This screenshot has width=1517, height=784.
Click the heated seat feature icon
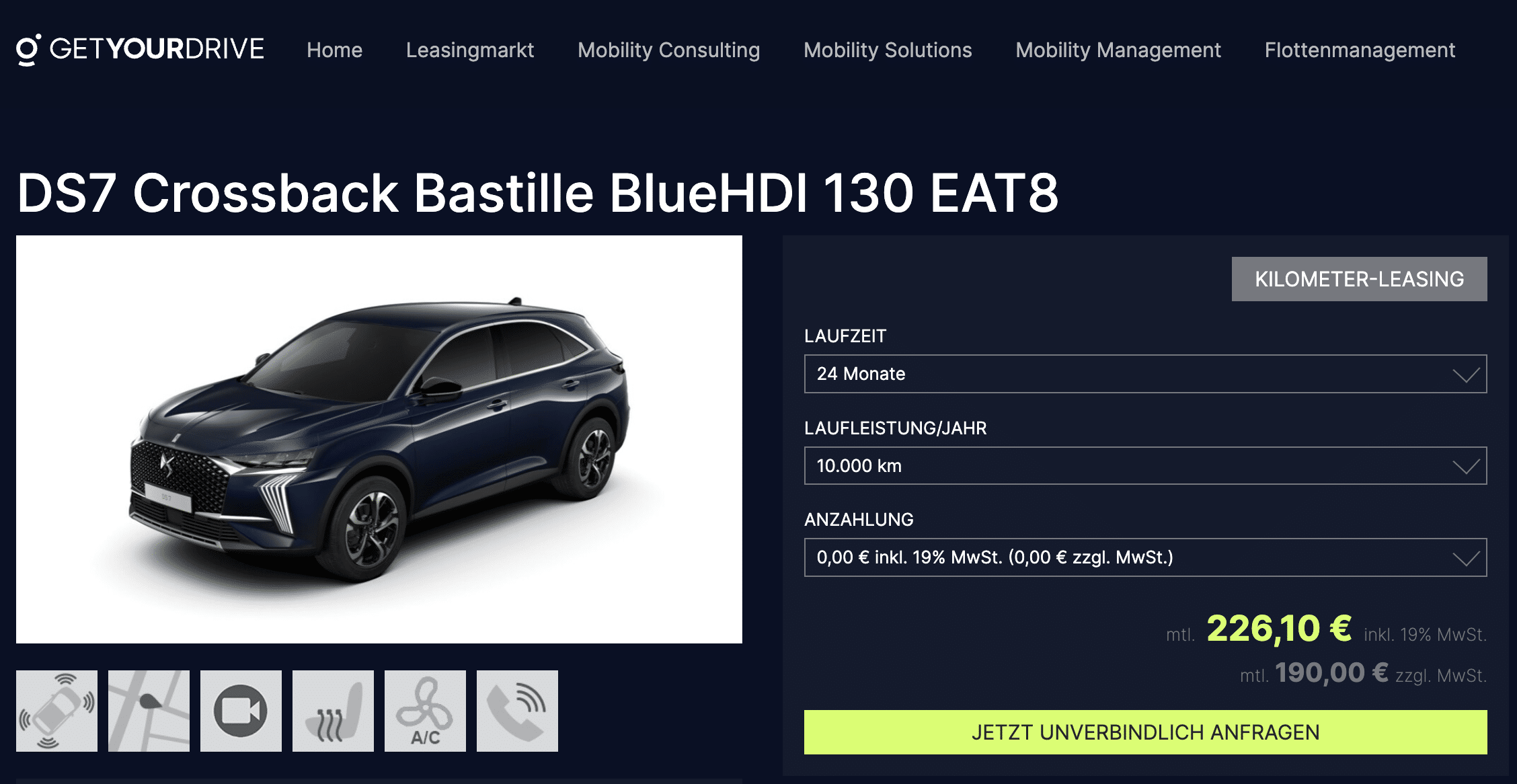(x=333, y=711)
